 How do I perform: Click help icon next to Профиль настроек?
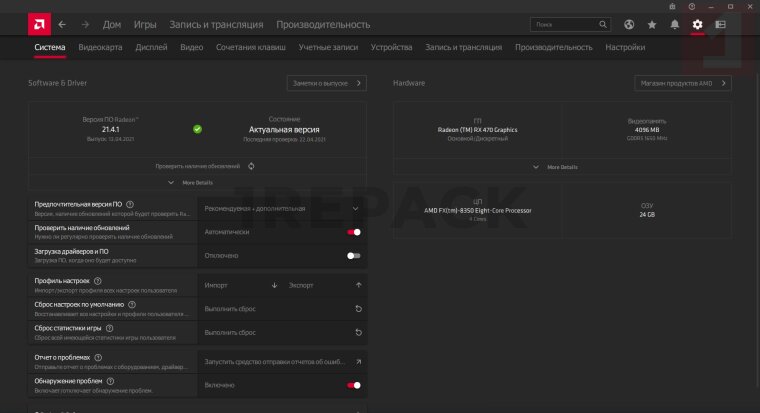pyautogui.click(x=98, y=282)
